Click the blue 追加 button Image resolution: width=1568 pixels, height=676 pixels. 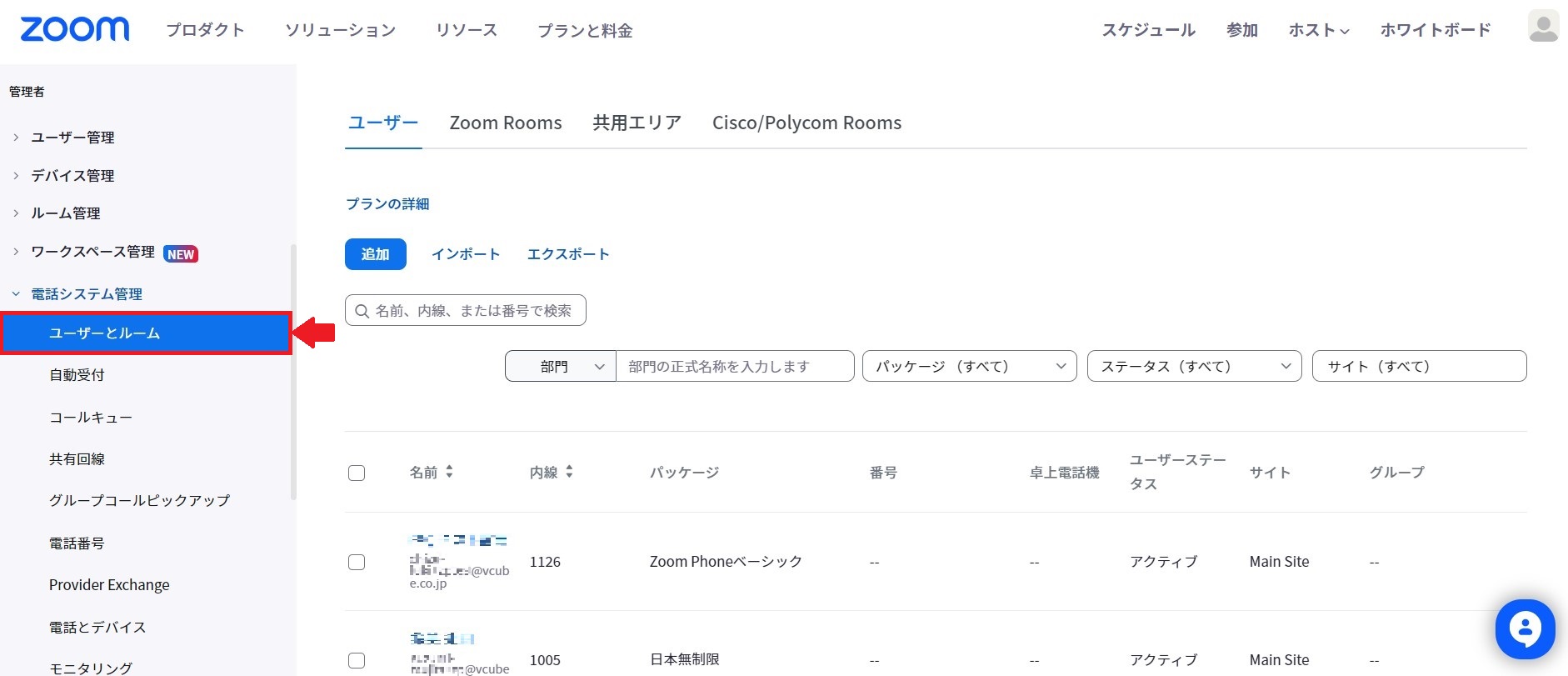coord(376,254)
